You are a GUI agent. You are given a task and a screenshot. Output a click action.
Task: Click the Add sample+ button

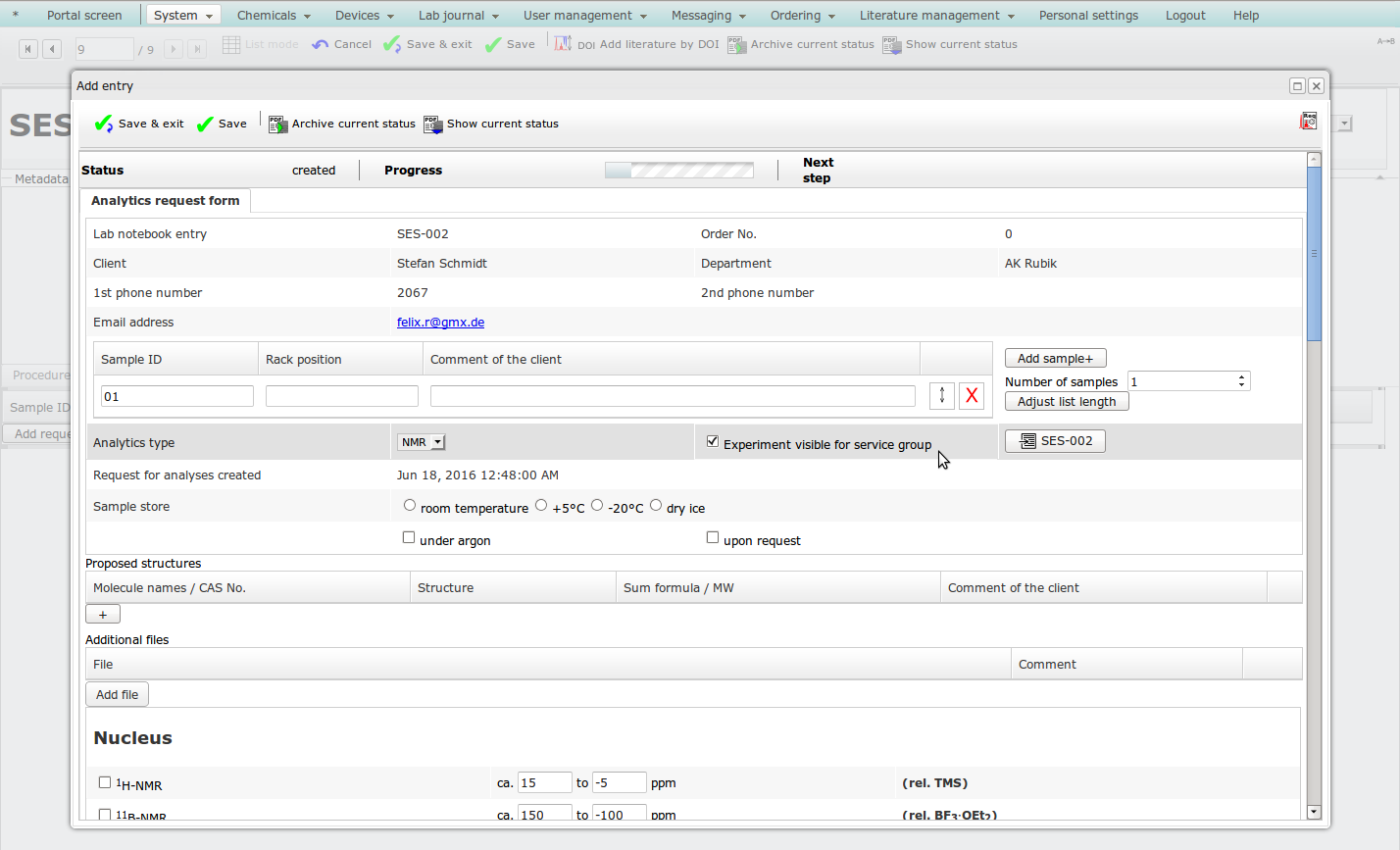1055,359
